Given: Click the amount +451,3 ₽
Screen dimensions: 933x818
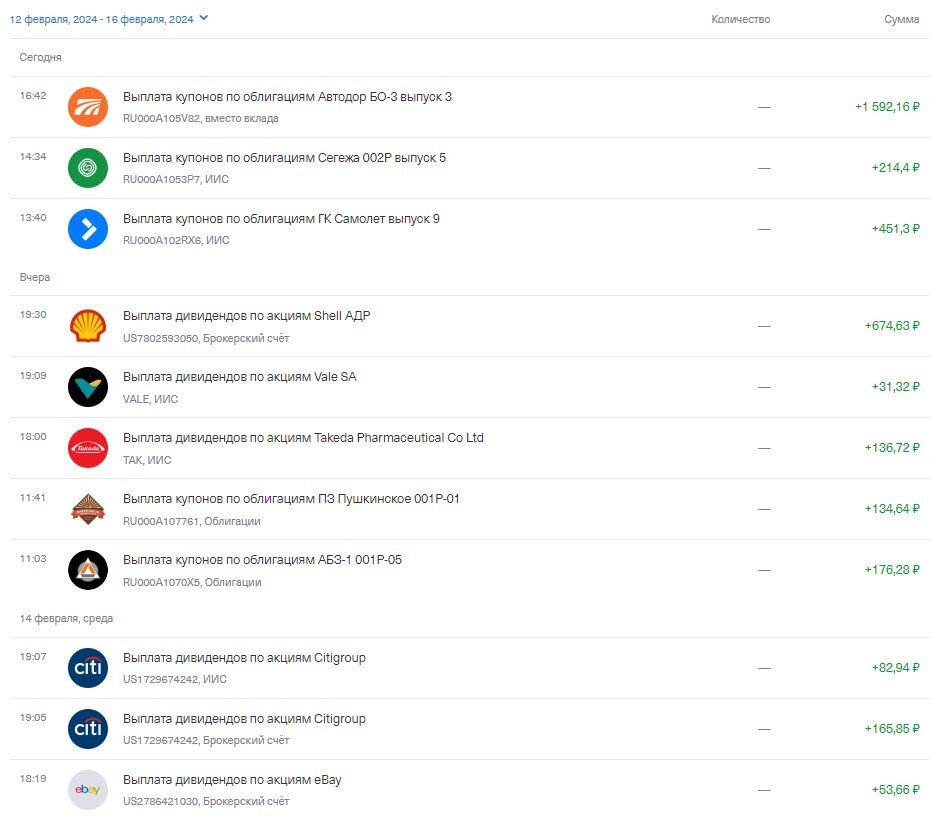Looking at the screenshot, I should point(896,228).
